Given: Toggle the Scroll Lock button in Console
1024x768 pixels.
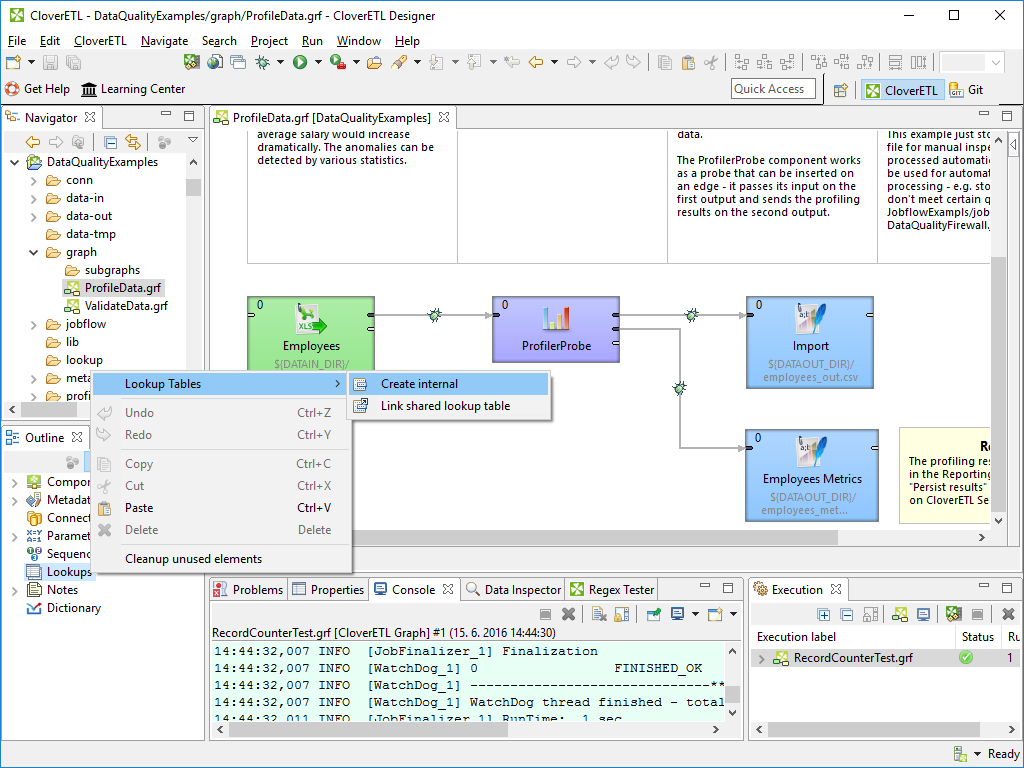Looking at the screenshot, I should tap(622, 614).
